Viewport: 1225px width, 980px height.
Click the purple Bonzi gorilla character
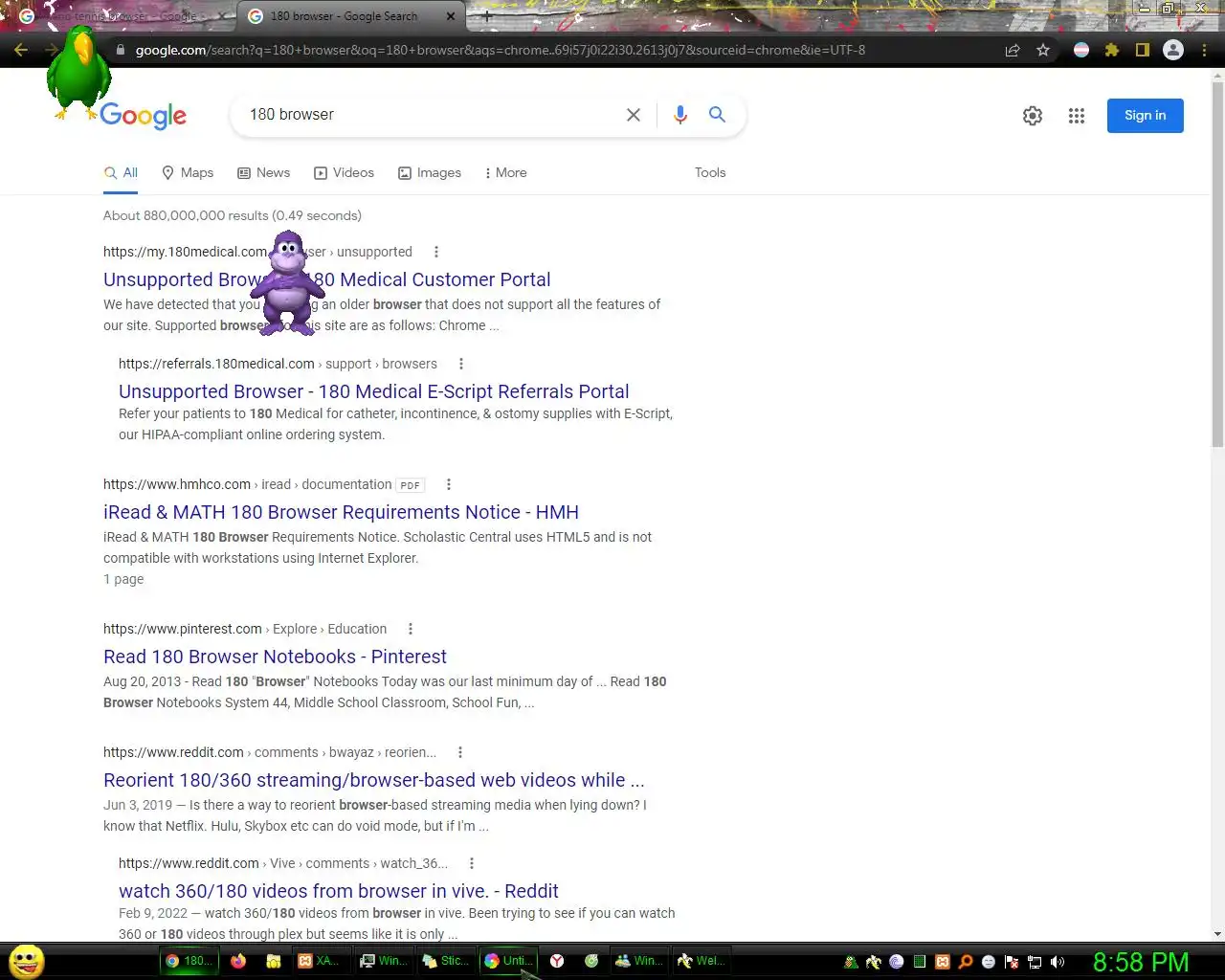coord(288,283)
